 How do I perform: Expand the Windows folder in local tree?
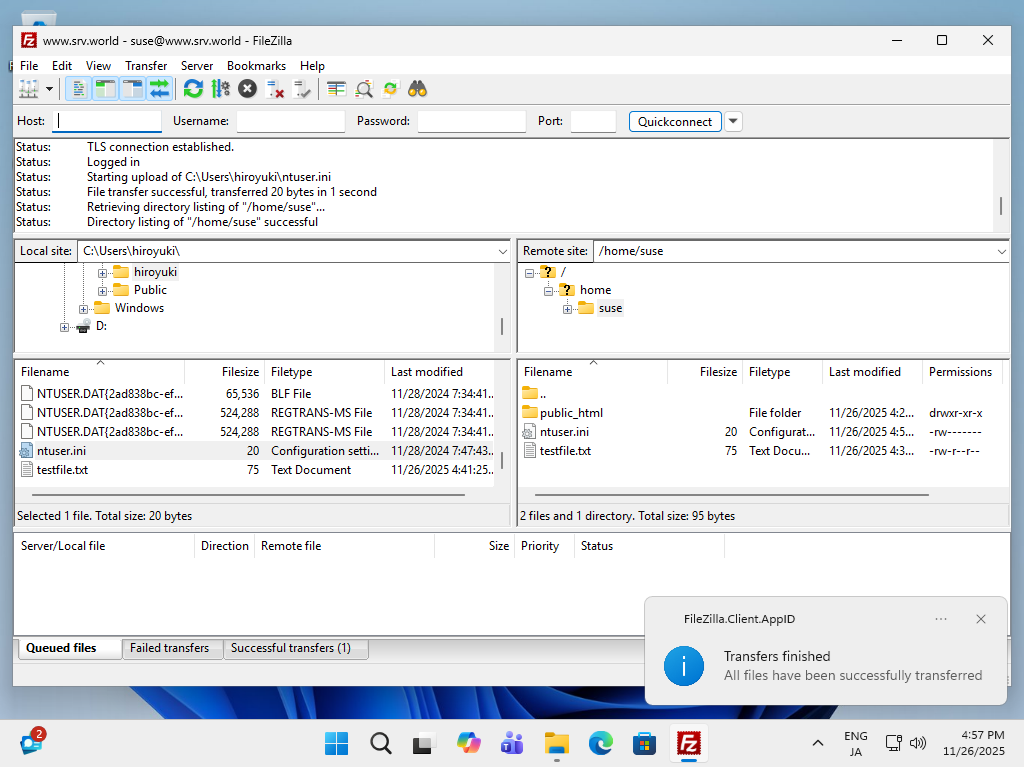(x=84, y=308)
